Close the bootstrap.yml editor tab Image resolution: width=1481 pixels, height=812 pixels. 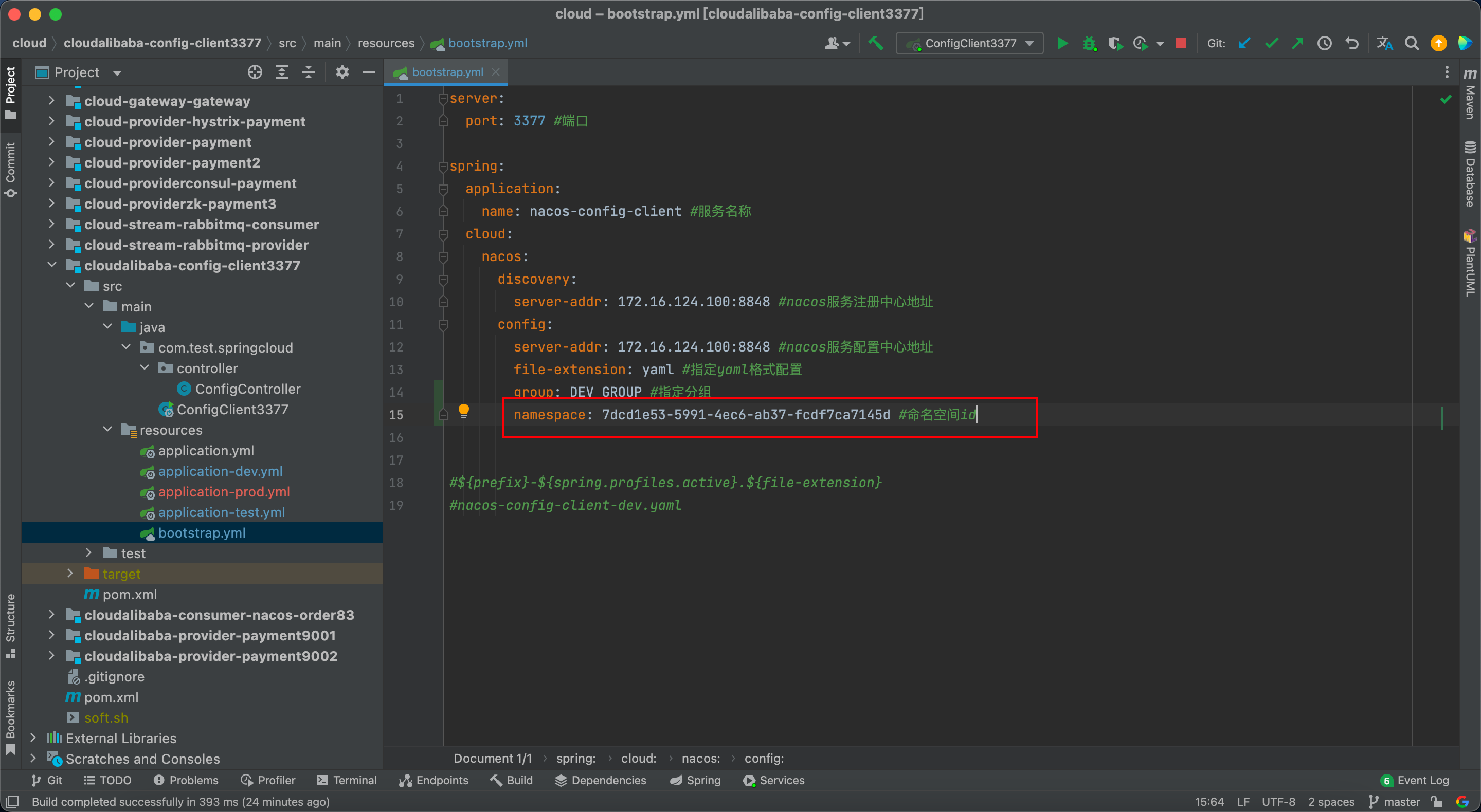[496, 72]
